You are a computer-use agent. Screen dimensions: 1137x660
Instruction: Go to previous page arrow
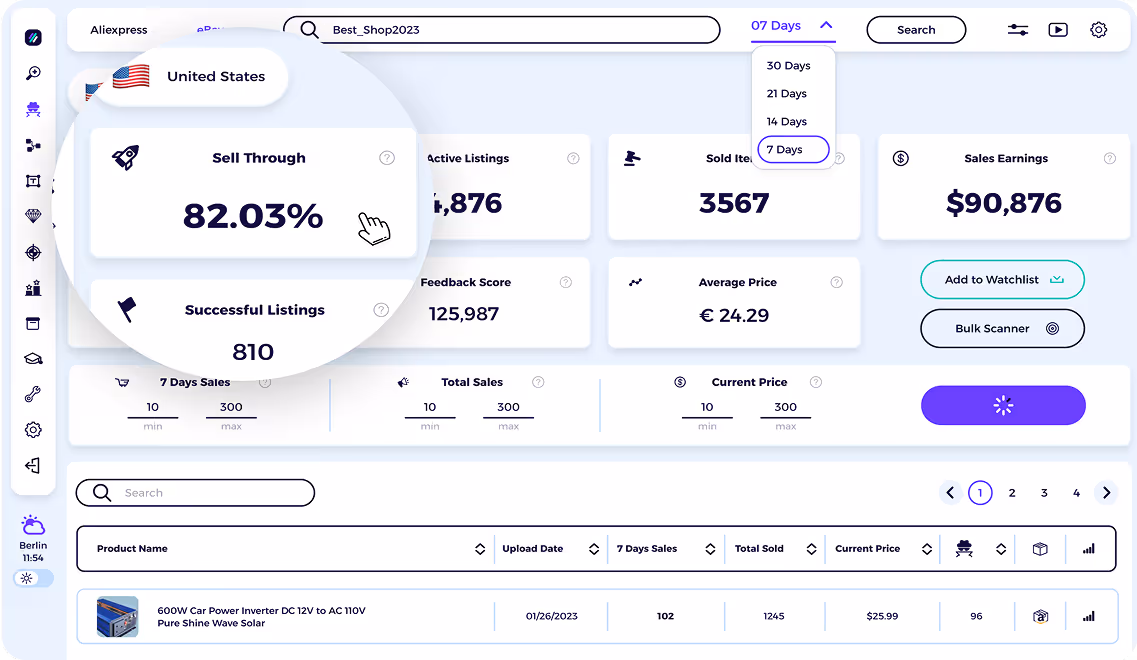click(950, 492)
